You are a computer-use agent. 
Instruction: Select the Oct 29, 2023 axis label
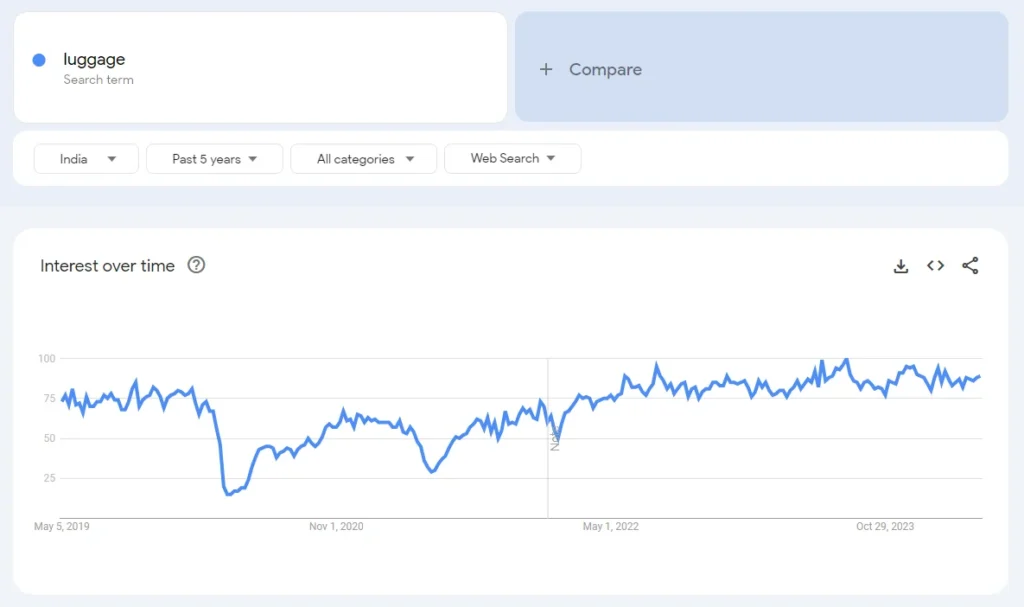[885, 526]
